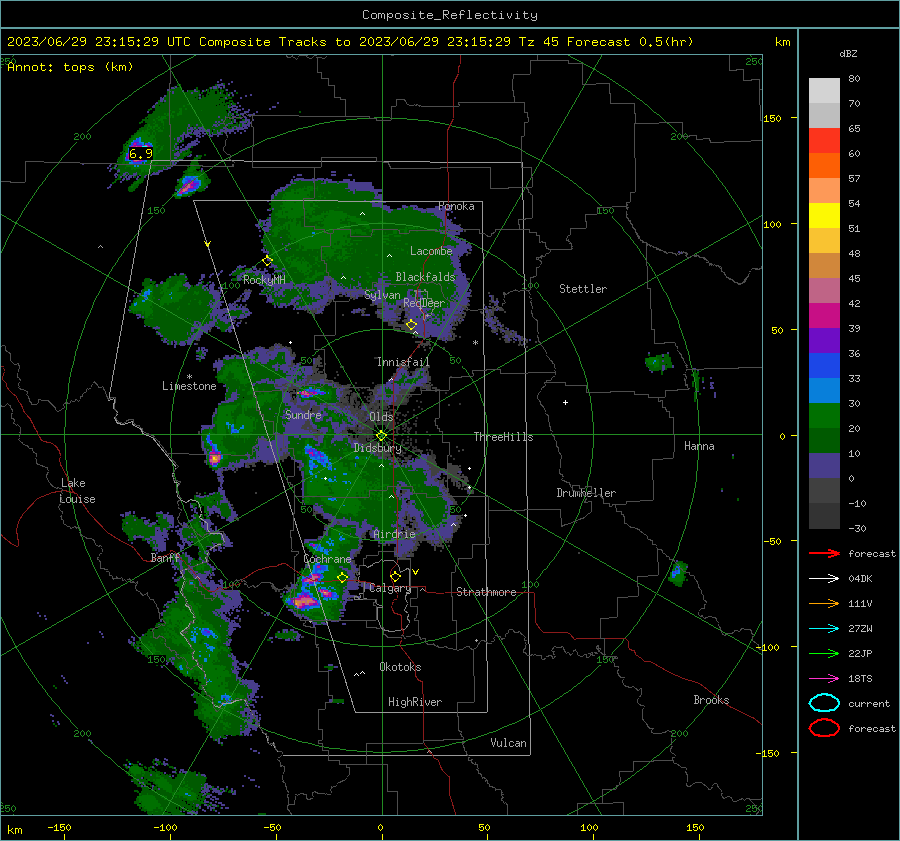Click the Okotoks label
900x841 pixels.
point(400,667)
